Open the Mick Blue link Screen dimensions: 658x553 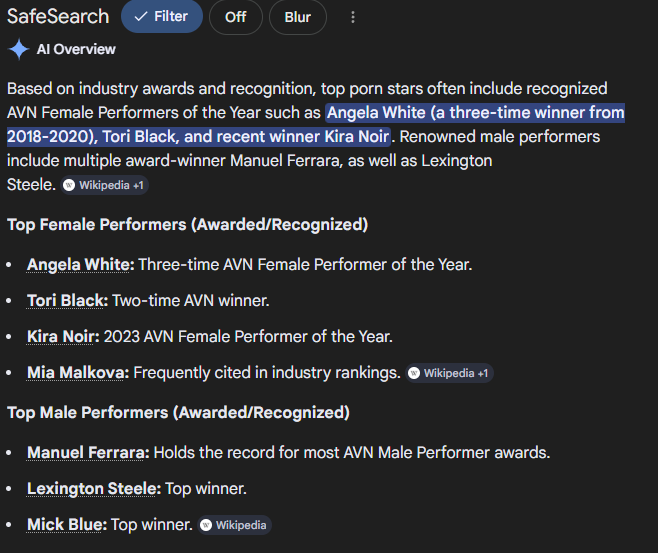pyautogui.click(x=65, y=525)
